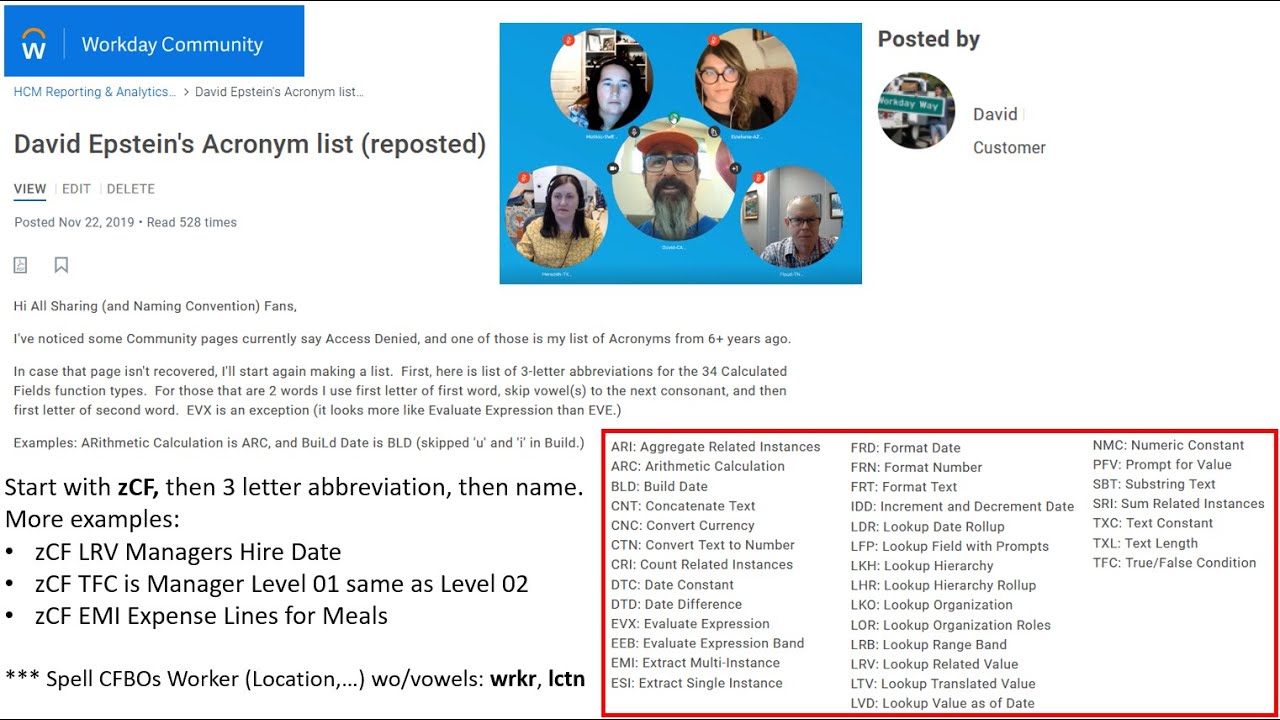
Task: Select the DELETE tab
Action: [131, 189]
